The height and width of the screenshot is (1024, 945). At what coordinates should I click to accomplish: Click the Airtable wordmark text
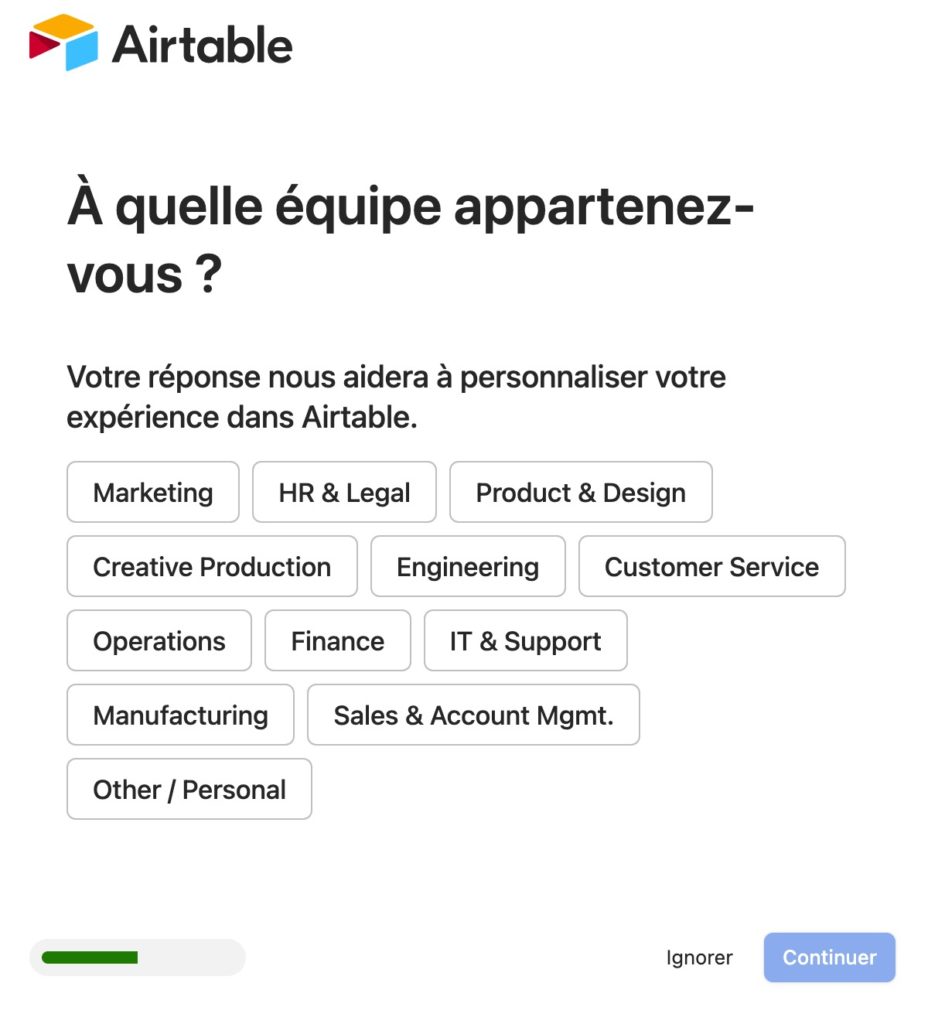point(202,44)
